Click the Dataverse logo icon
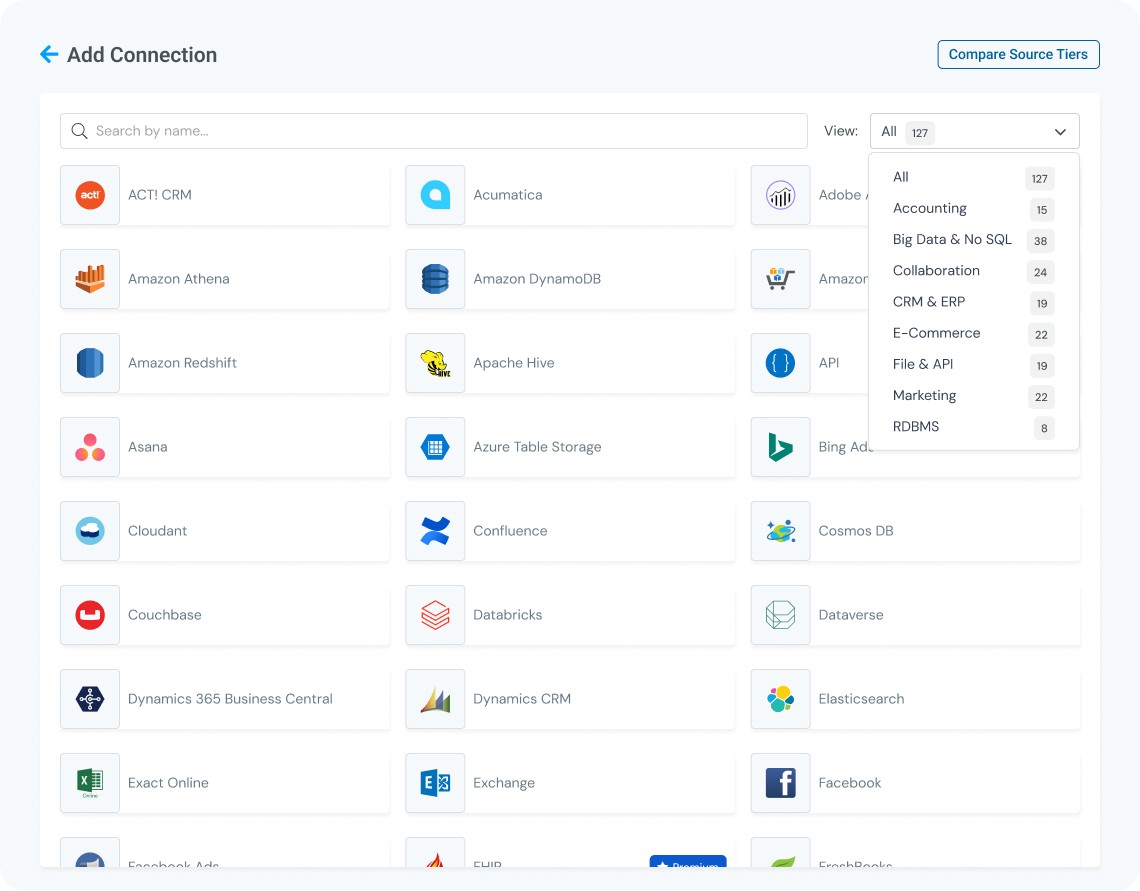Viewport: 1140px width, 891px height. coord(781,615)
